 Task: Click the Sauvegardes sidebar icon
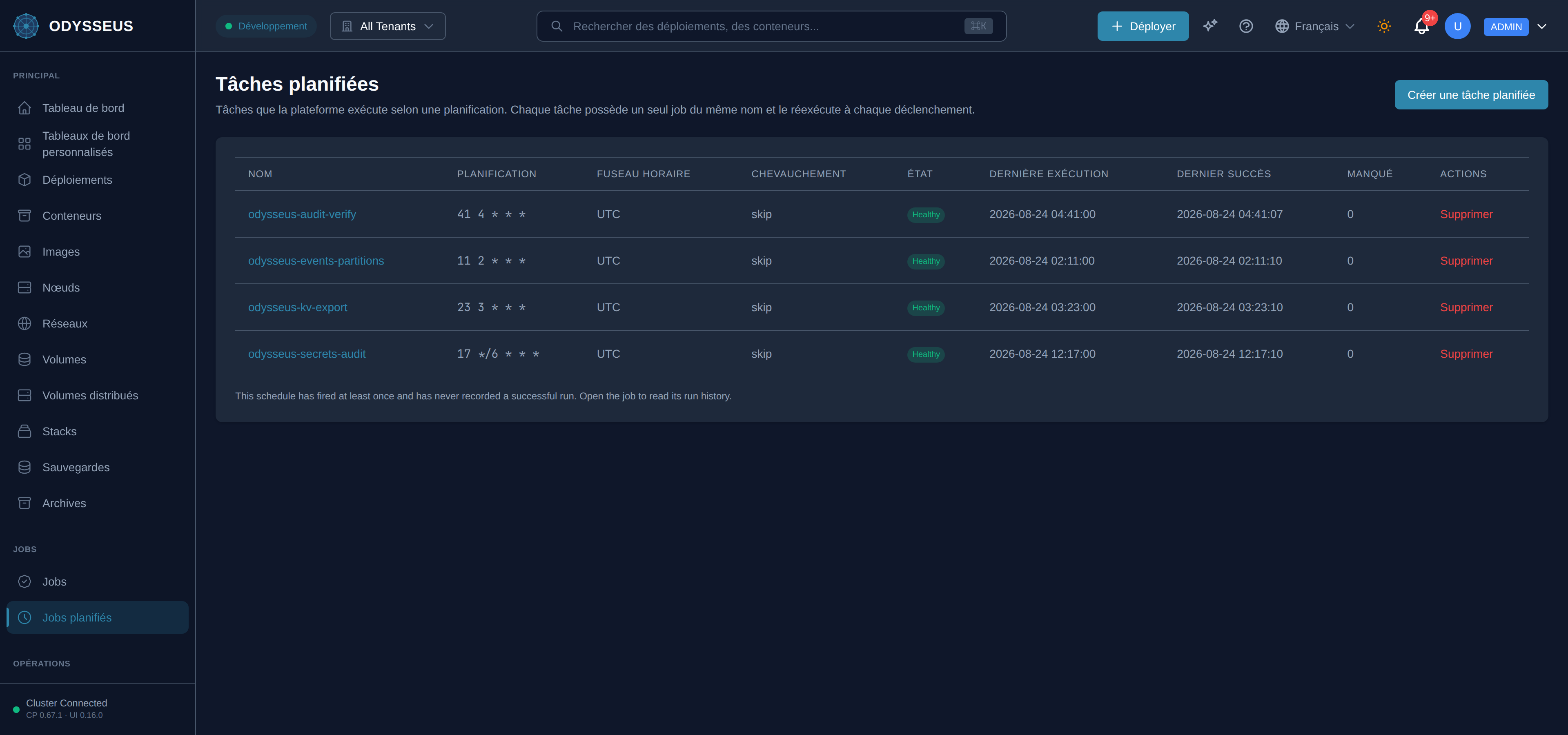[24, 467]
